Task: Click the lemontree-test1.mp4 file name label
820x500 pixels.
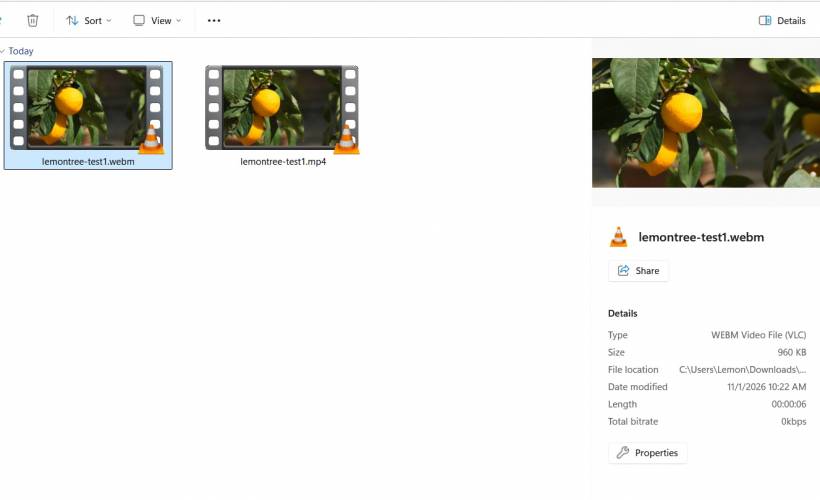Action: coord(283,161)
